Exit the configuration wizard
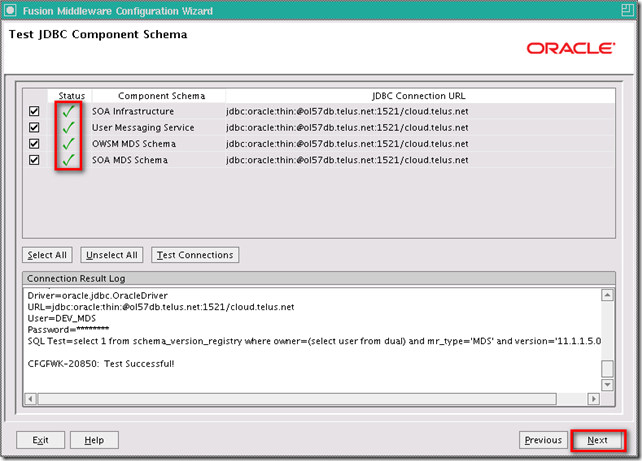This screenshot has height=461, width=642. [x=41, y=440]
